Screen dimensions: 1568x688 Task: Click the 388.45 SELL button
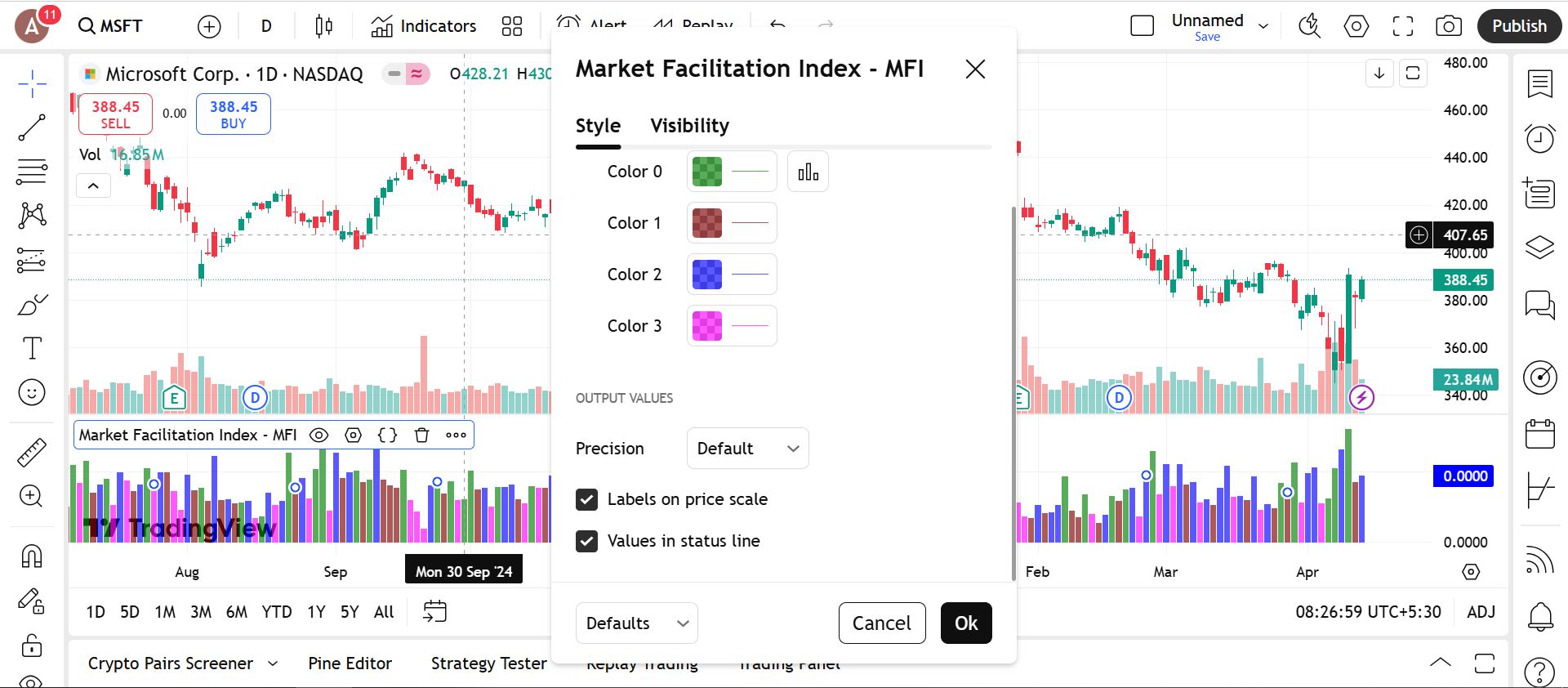115,114
